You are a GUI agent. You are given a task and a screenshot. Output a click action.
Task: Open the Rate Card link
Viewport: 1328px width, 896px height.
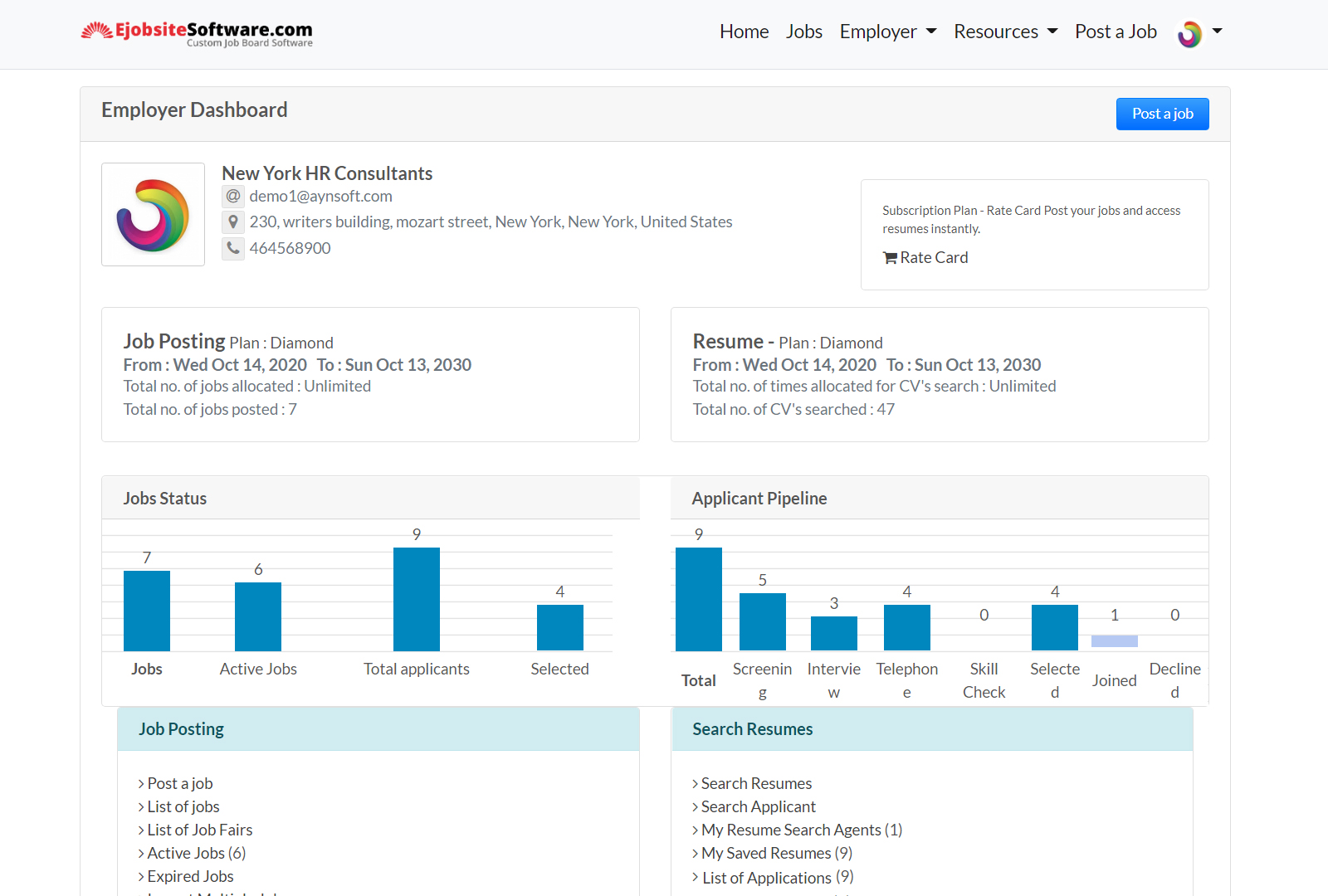934,257
